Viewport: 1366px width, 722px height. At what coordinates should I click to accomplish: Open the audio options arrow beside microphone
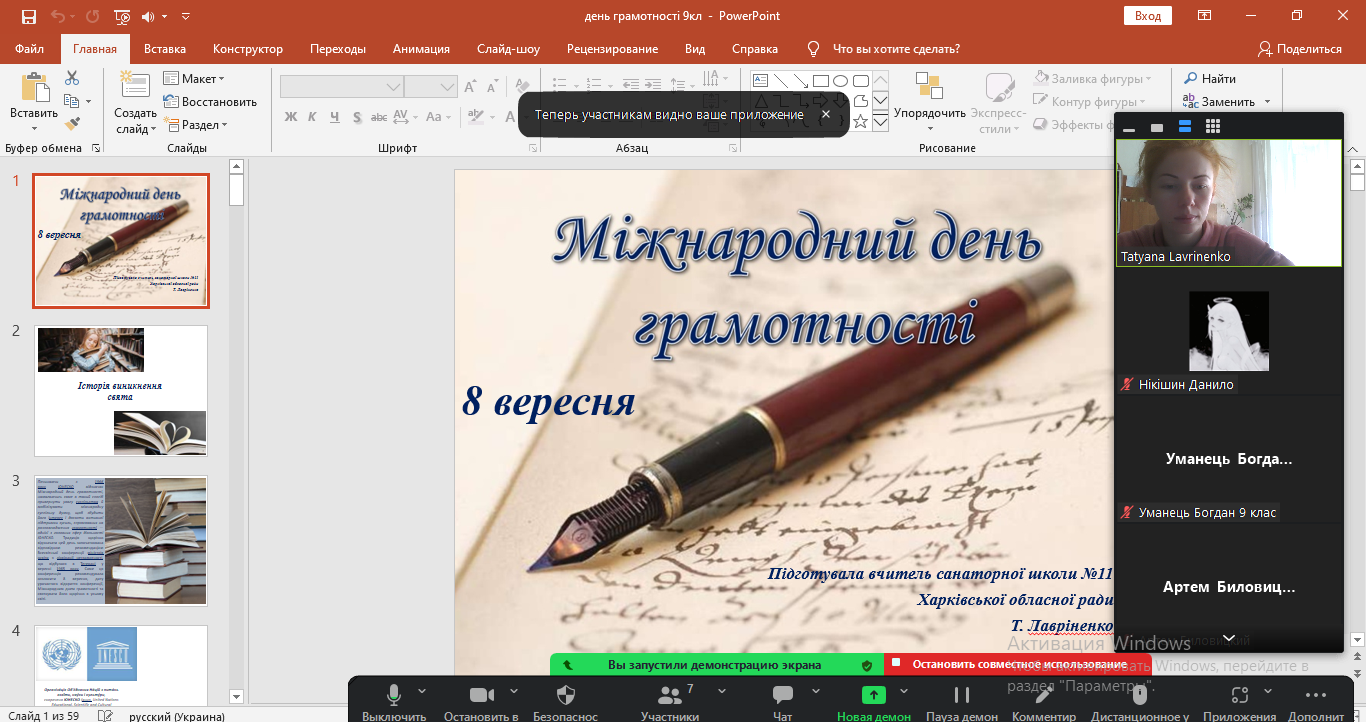(x=421, y=690)
